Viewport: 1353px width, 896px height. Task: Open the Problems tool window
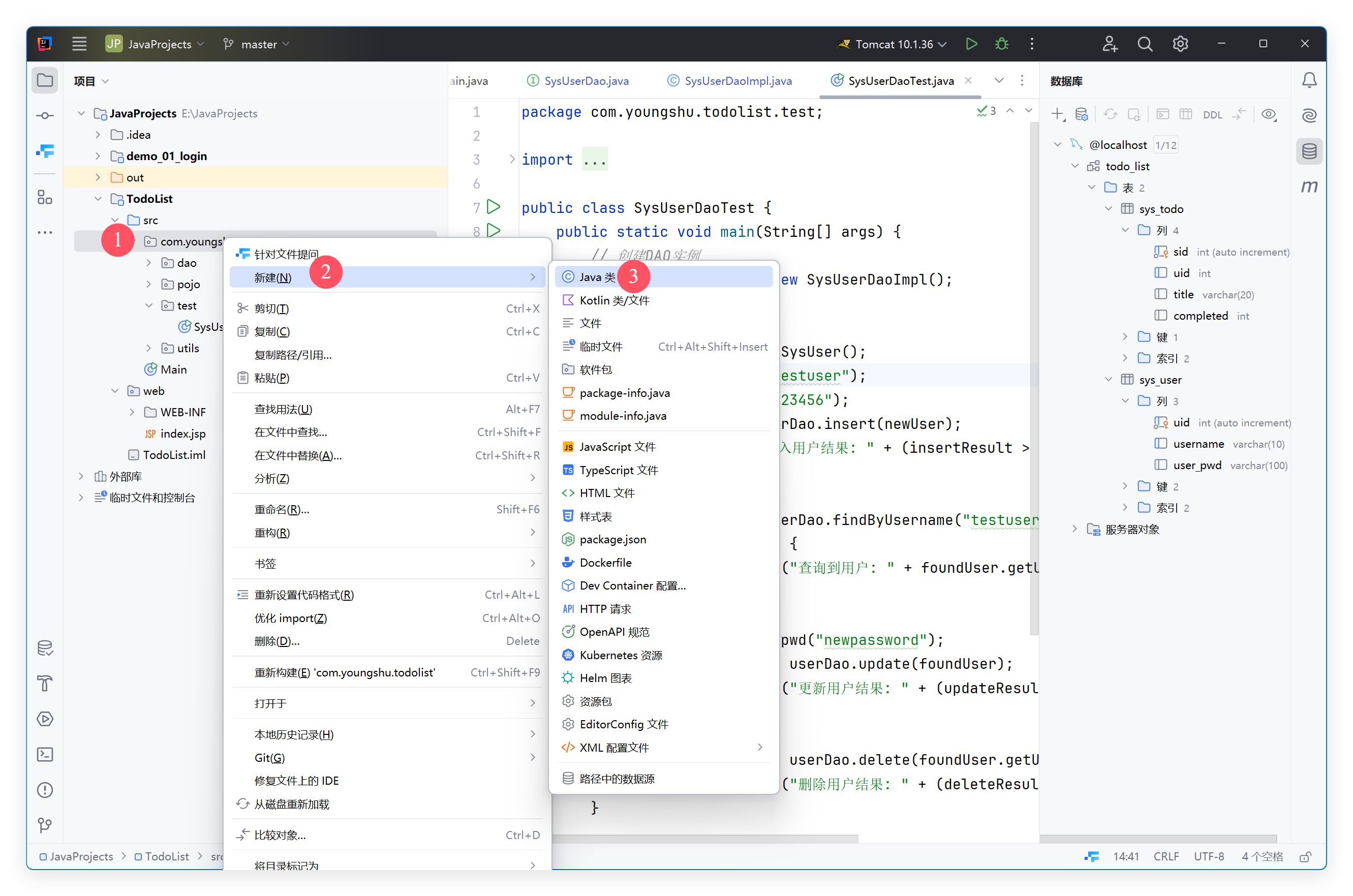pos(45,790)
